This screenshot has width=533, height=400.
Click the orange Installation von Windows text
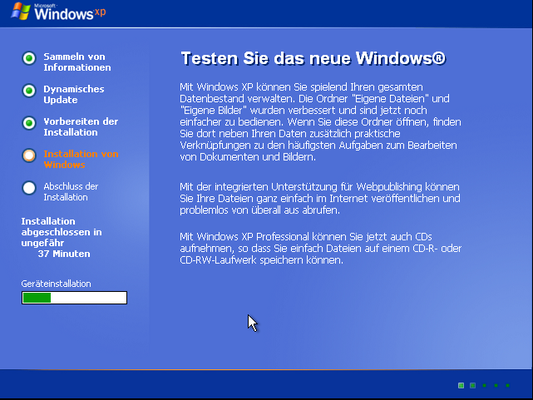(81, 159)
